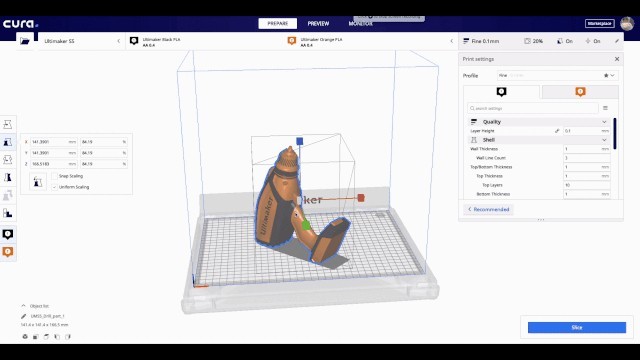Switch to the PREPARE stage
This screenshot has width=640, height=360.
278,24
